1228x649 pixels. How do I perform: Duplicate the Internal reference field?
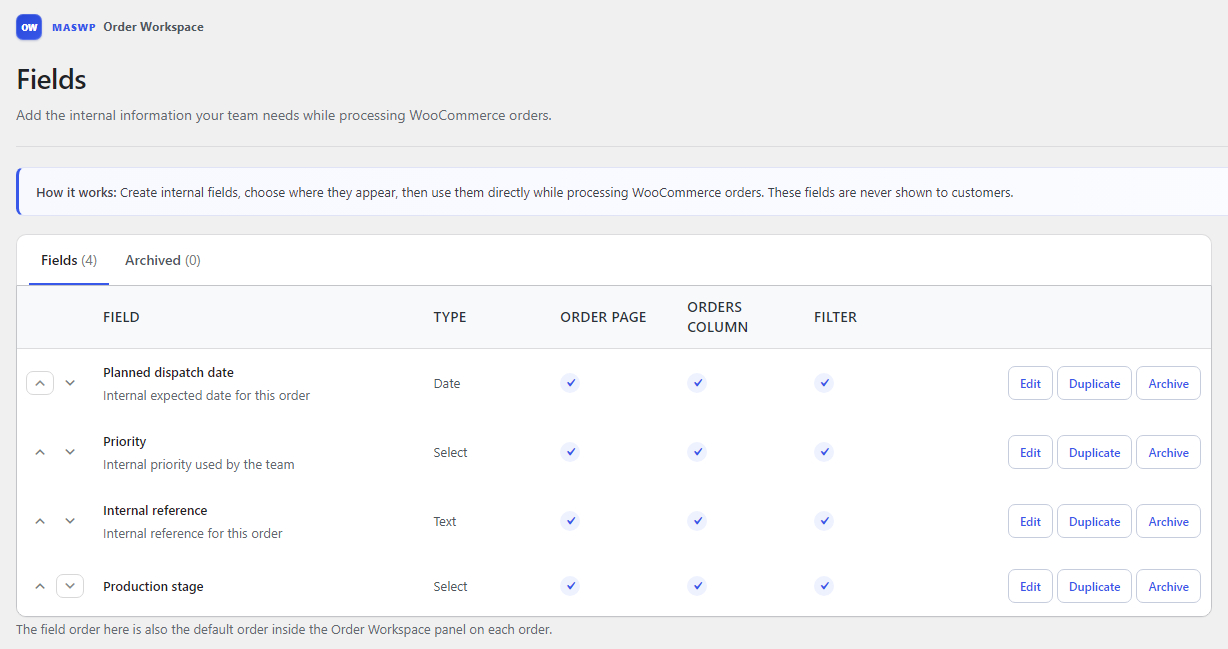1094,521
